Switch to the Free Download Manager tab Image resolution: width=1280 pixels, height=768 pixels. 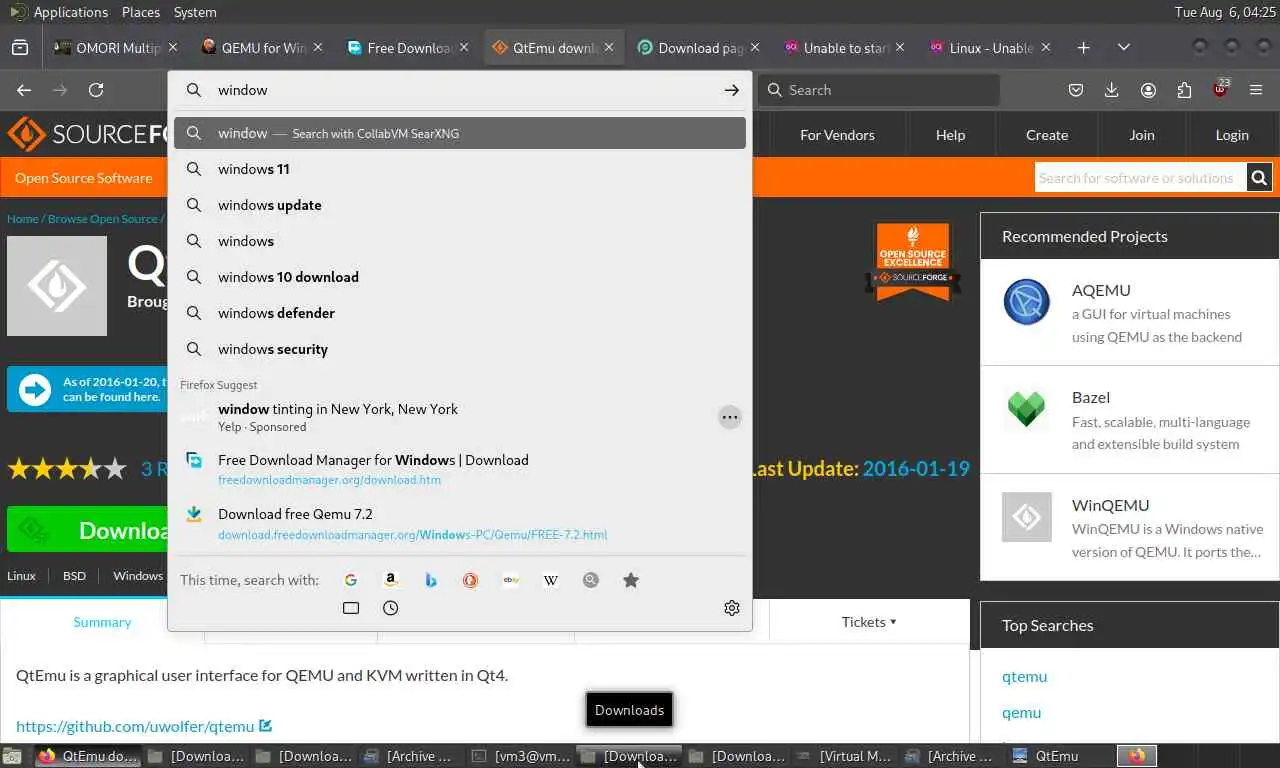[x=408, y=47]
